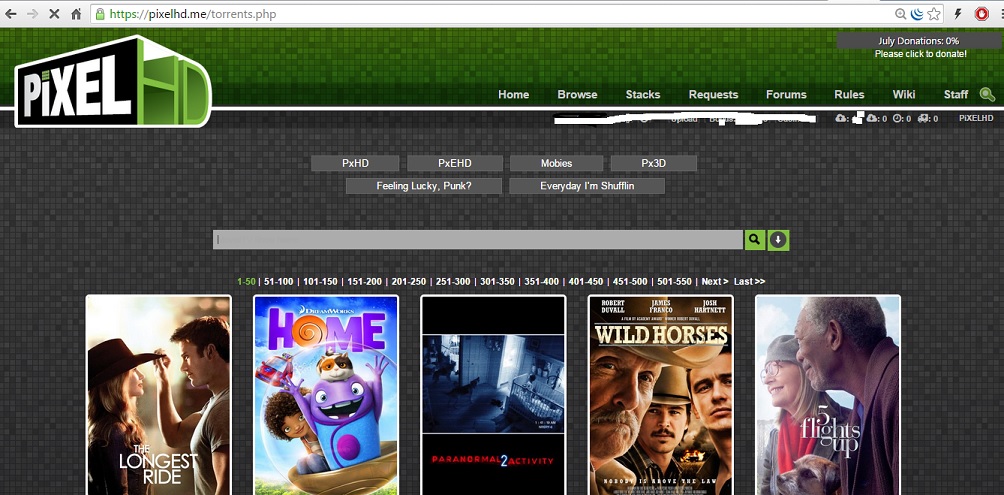1004x495 pixels.
Task: Open the Browse menu item
Action: pos(577,94)
